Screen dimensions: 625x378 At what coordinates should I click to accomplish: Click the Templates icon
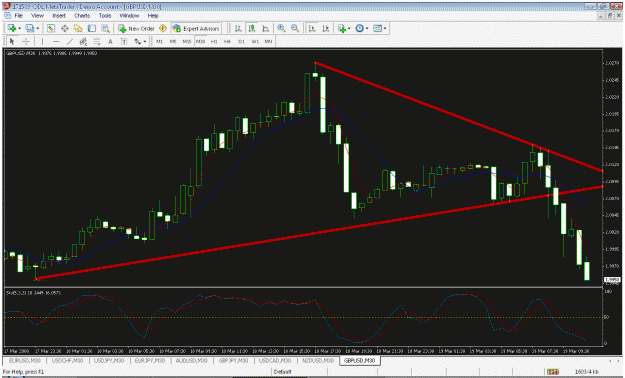point(377,28)
